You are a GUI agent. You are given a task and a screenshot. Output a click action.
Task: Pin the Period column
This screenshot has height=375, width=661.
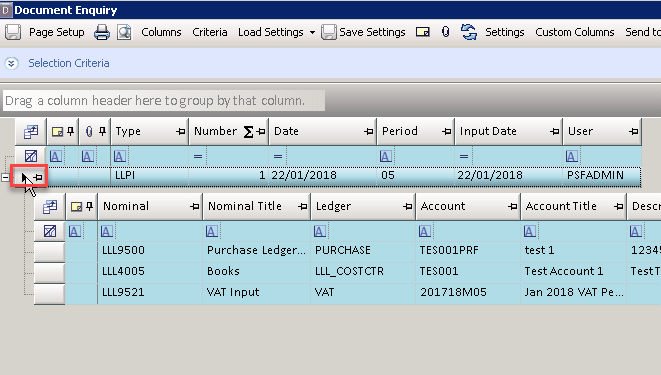tap(446, 132)
